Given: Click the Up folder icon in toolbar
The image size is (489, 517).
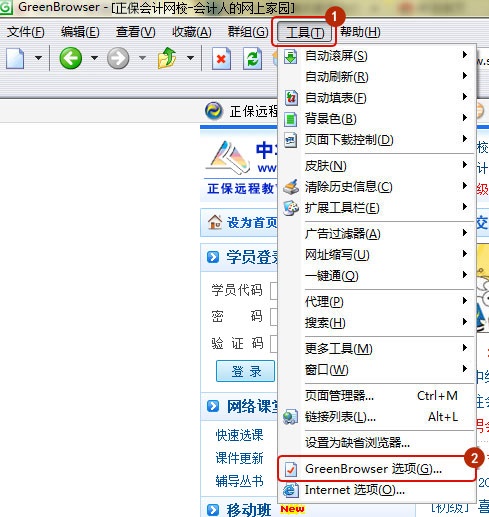Looking at the screenshot, I should 167,58.
